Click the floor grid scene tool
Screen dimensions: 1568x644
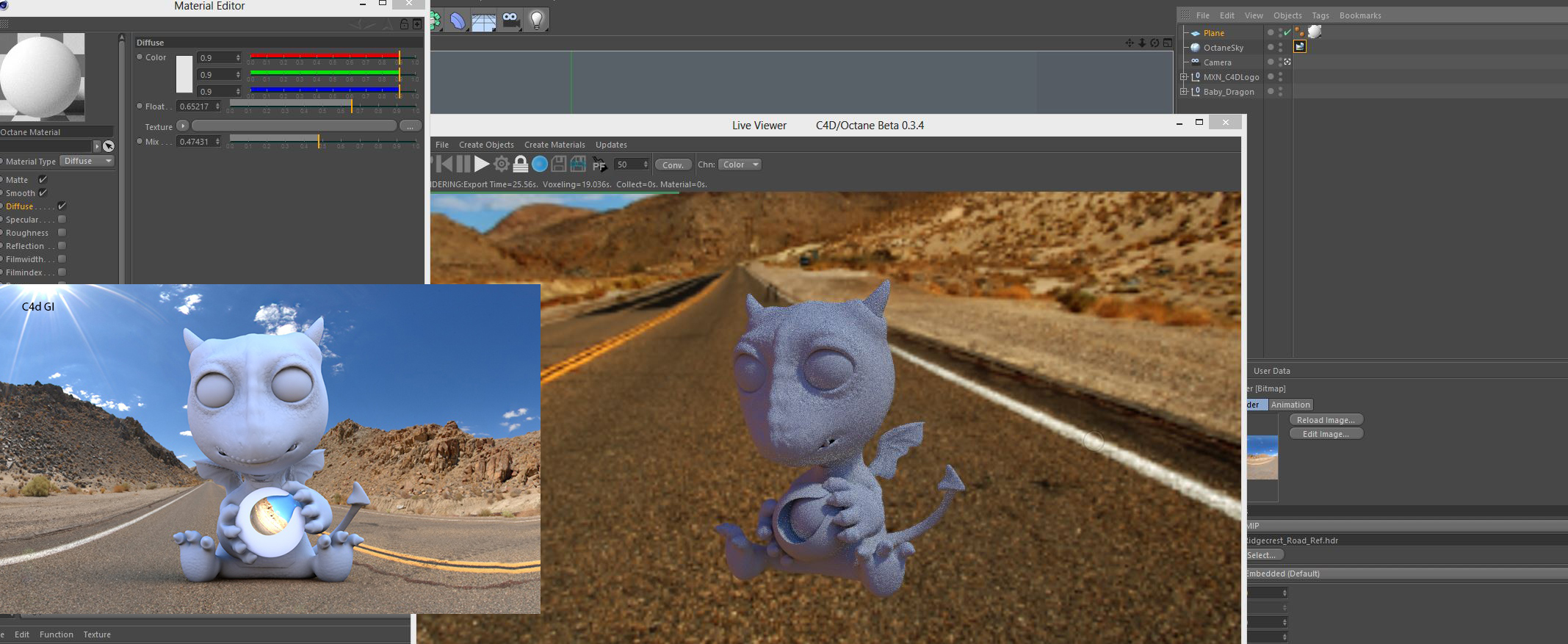(484, 21)
